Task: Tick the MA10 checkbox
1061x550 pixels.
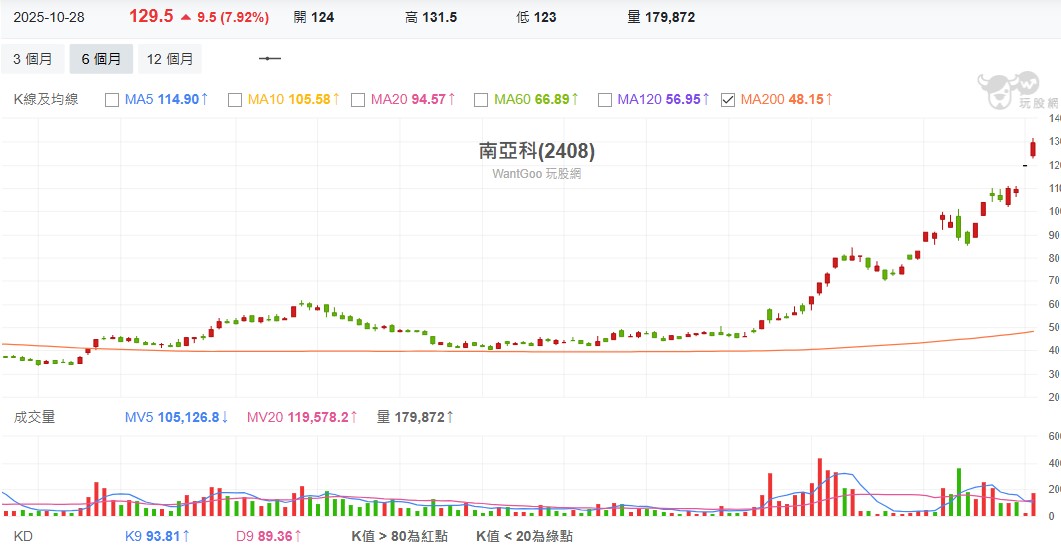Action: coord(235,99)
